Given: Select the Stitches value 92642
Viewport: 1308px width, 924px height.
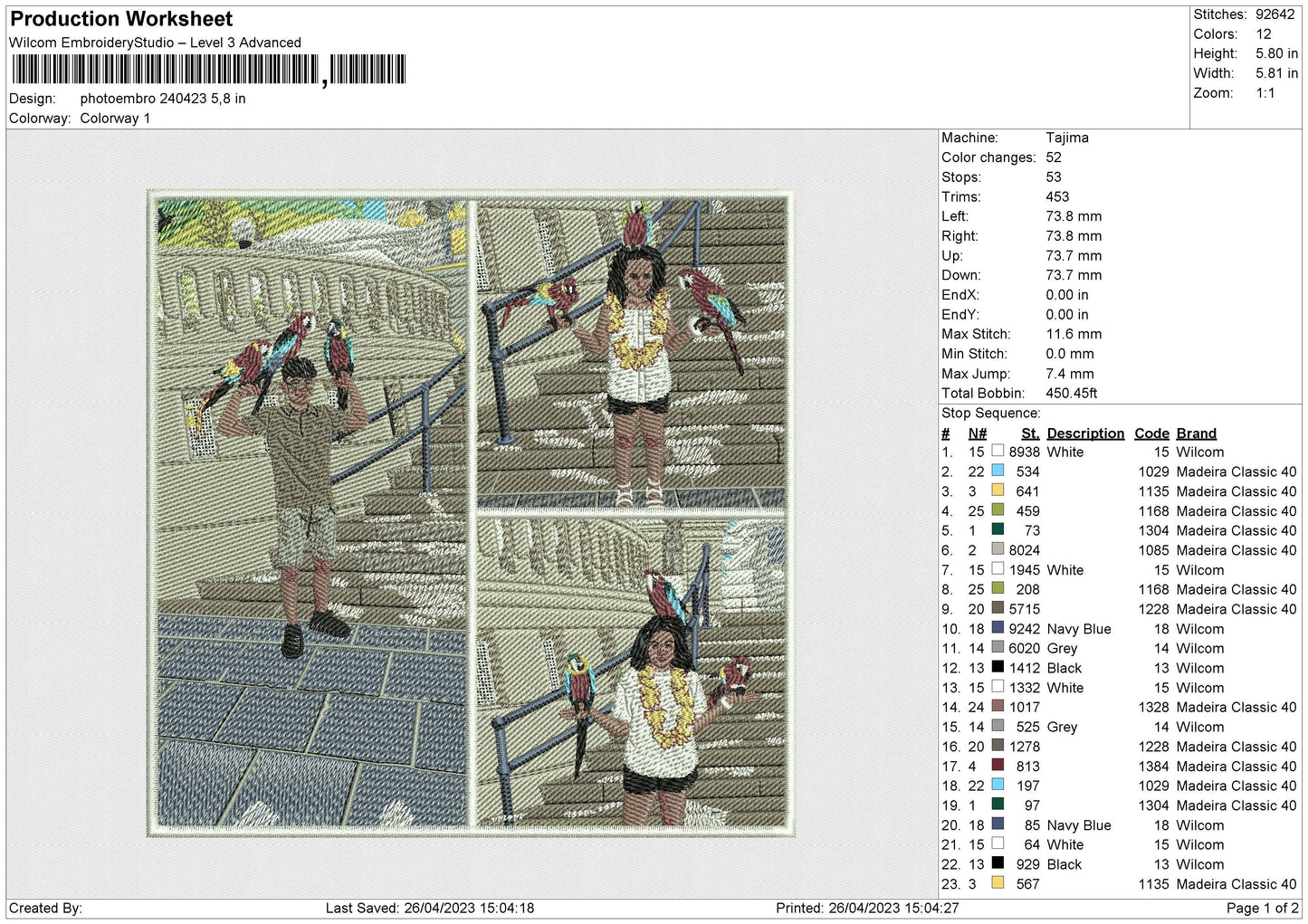Looking at the screenshot, I should tap(1275, 14).
